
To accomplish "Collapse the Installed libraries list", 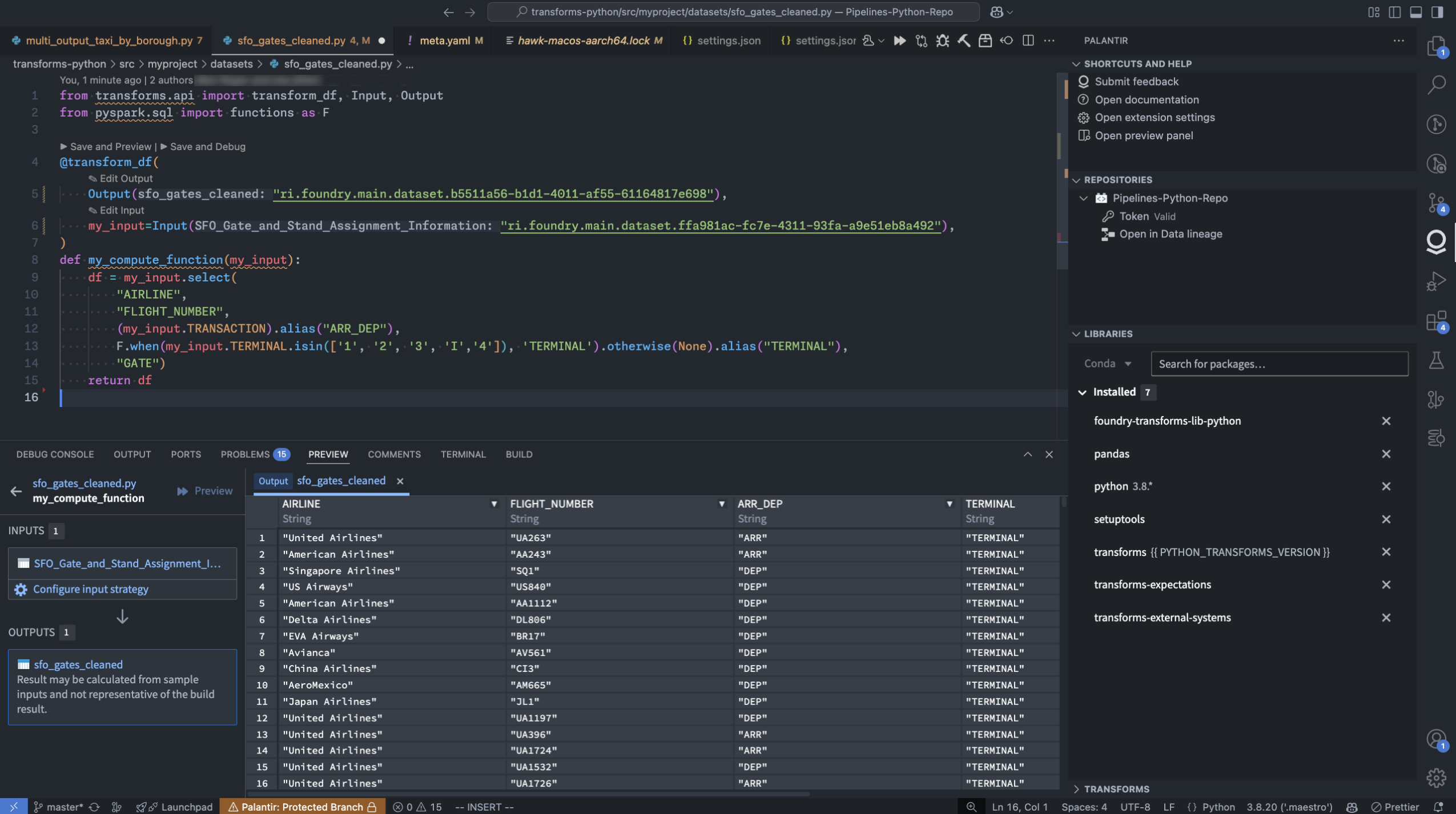I will 1082,392.
